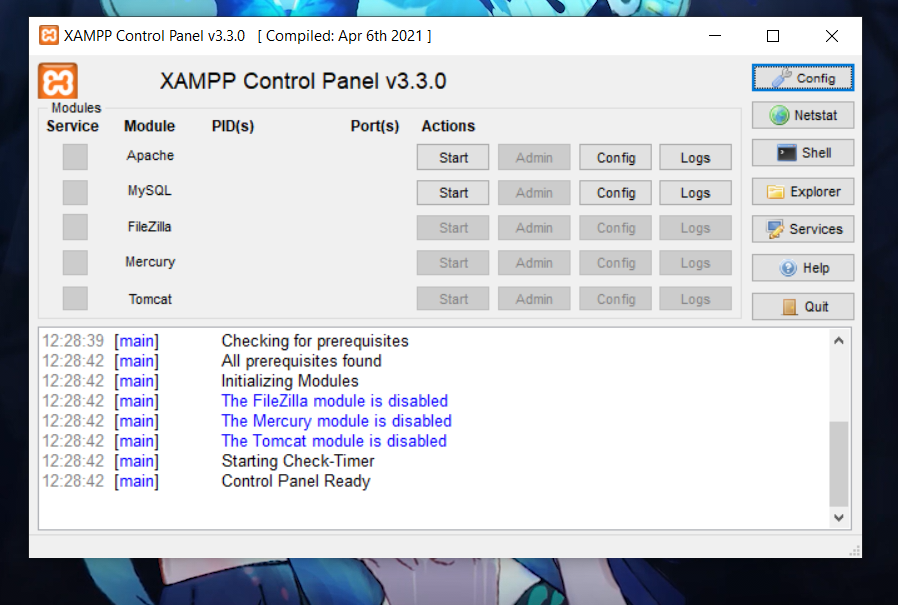Click the log scrollbar up arrow

point(839,341)
